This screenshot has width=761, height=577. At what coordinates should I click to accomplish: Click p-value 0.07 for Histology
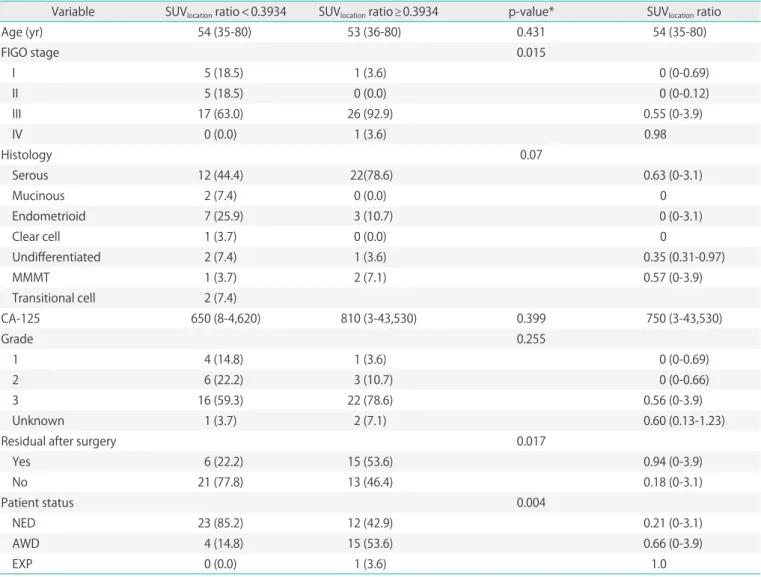[531, 155]
